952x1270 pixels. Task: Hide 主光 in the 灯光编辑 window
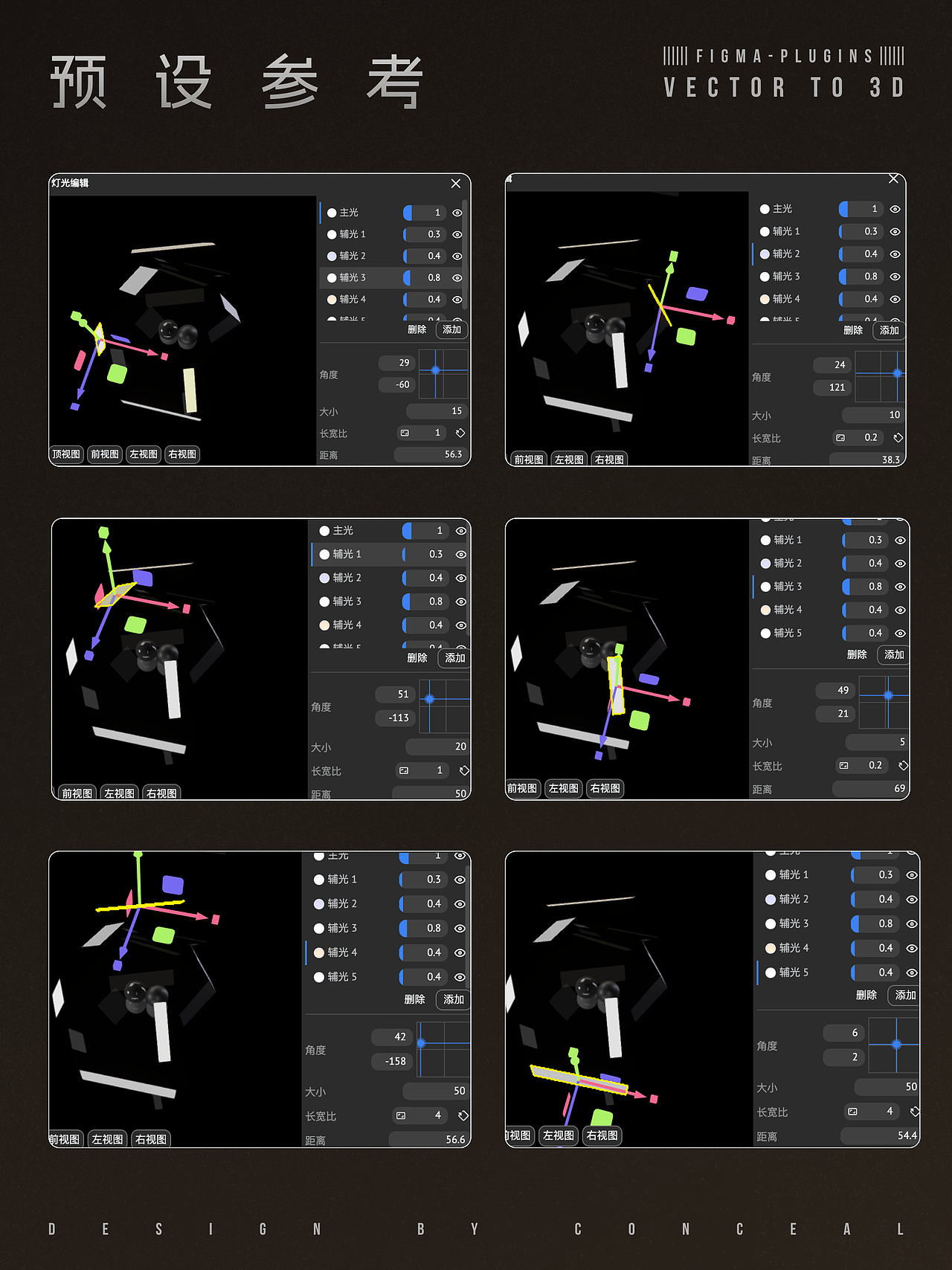457,213
